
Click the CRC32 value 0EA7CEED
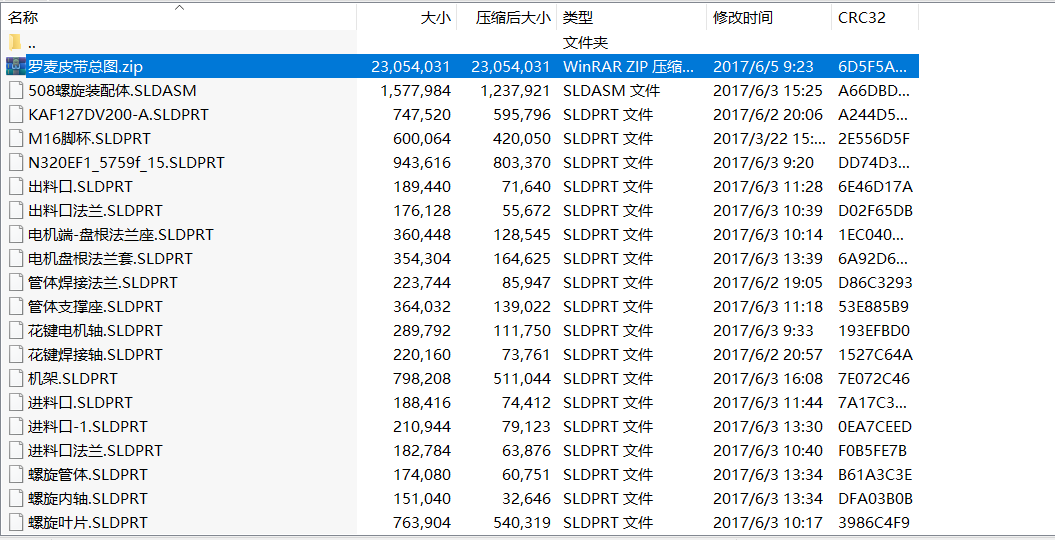pos(875,426)
